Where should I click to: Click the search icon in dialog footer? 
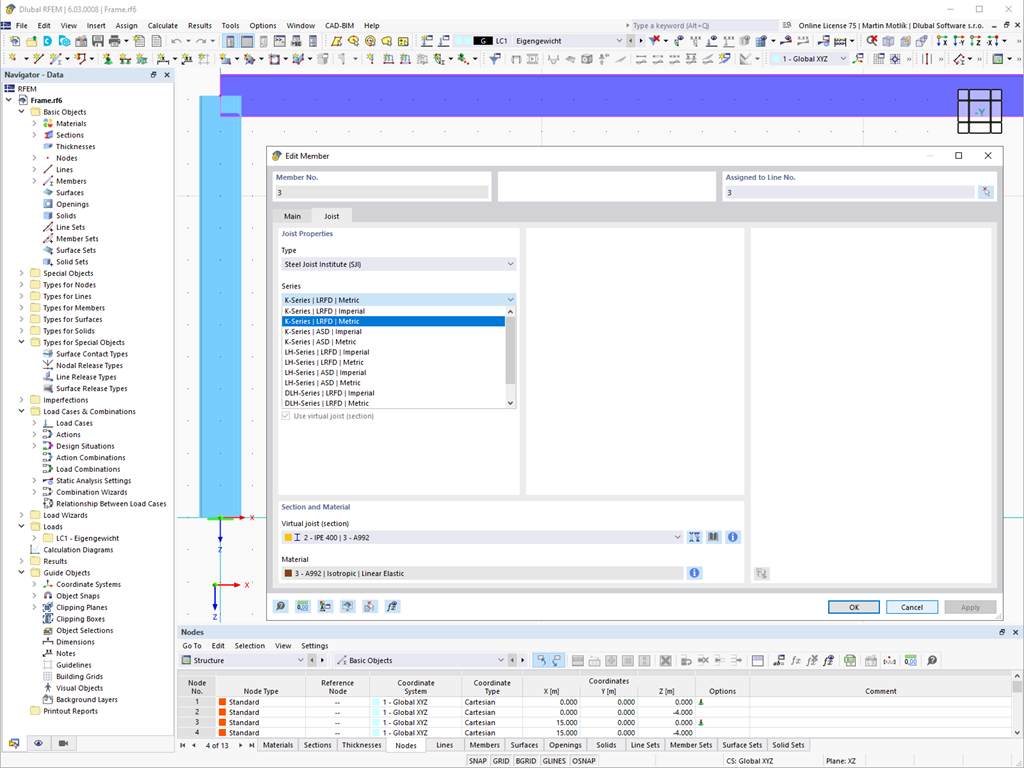pyautogui.click(x=280, y=606)
